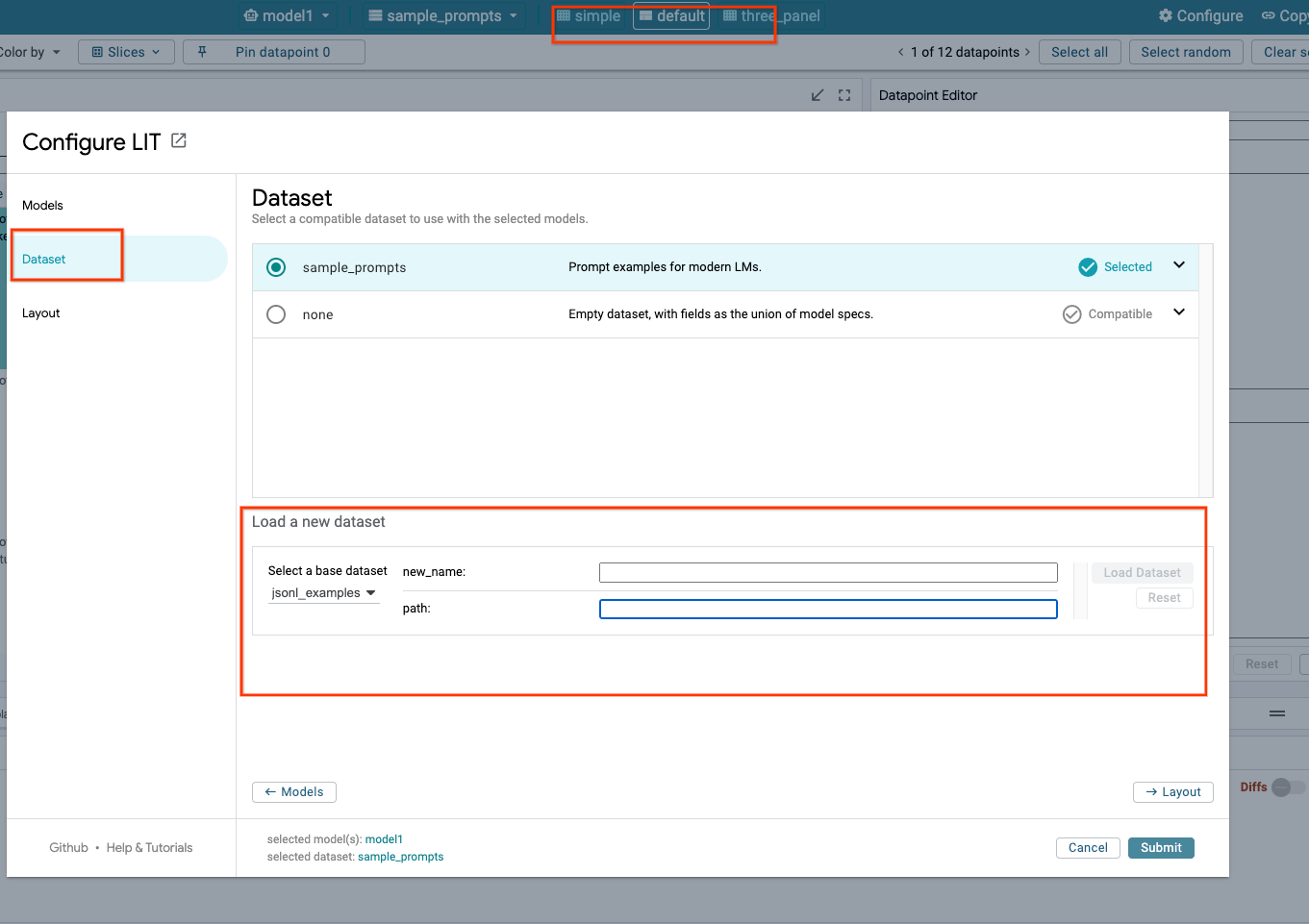Click the Configure gear icon
This screenshot has width=1309, height=924.
click(x=1166, y=15)
